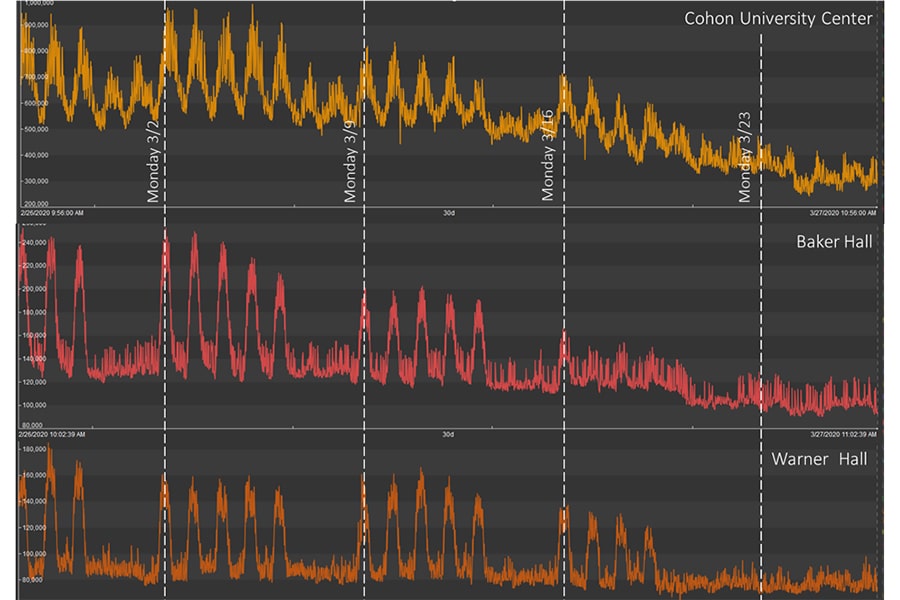Viewport: 900px width, 600px height.
Task: Click the 700,000 y-axis value
Action: pyautogui.click(x=36, y=77)
